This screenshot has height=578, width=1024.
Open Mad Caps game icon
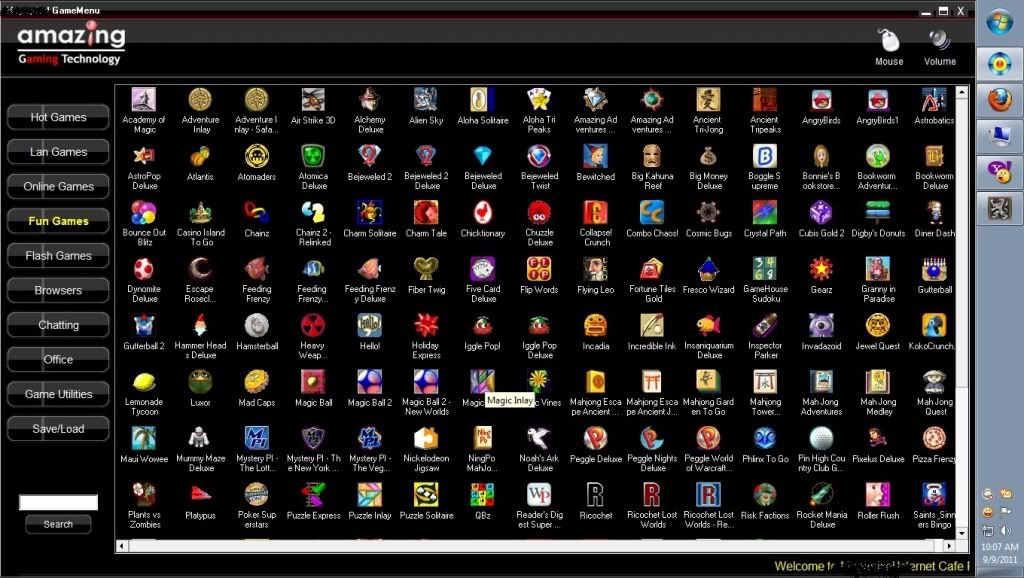click(x=257, y=382)
